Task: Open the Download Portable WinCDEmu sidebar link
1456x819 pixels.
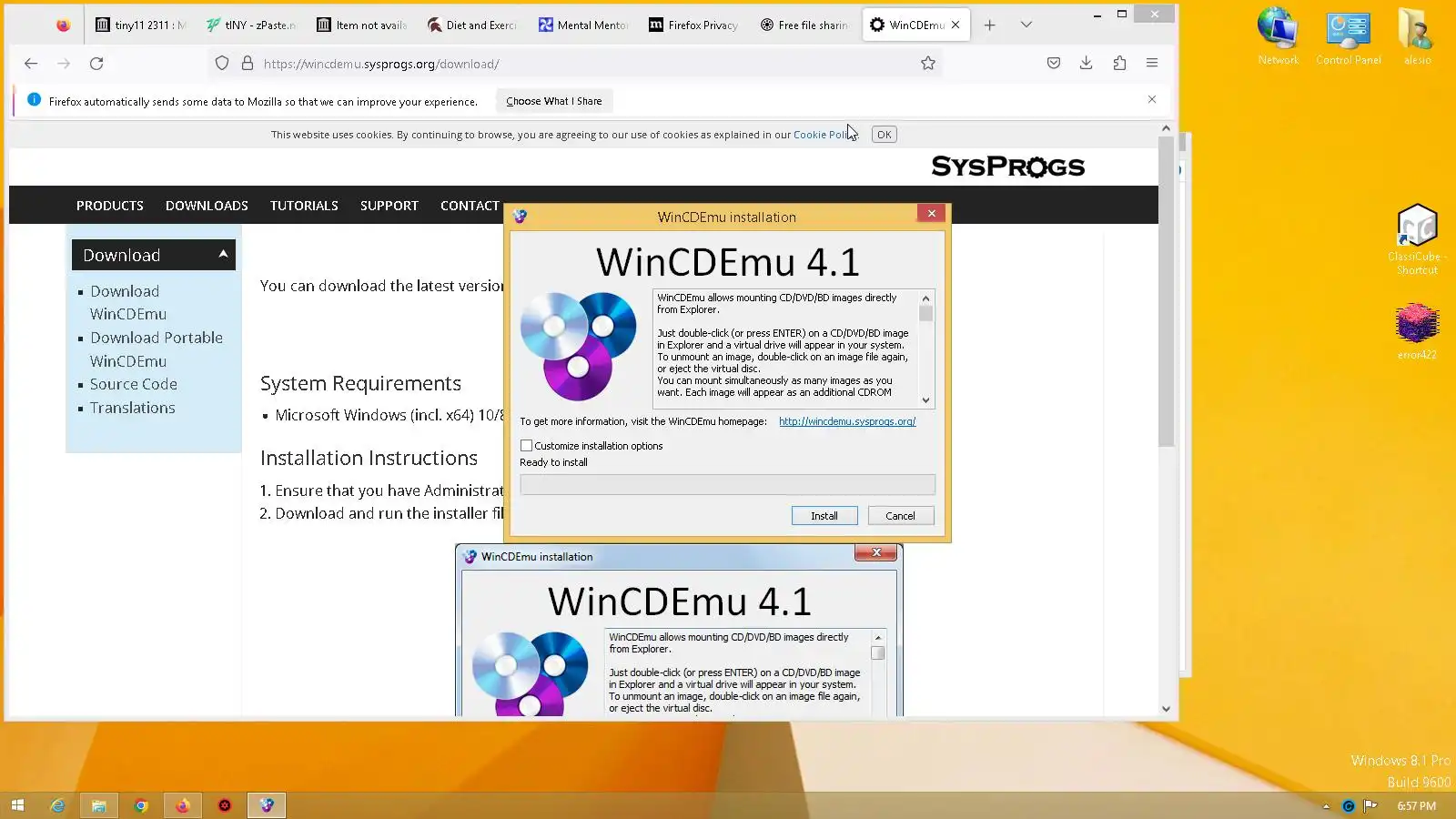Action: [157, 349]
